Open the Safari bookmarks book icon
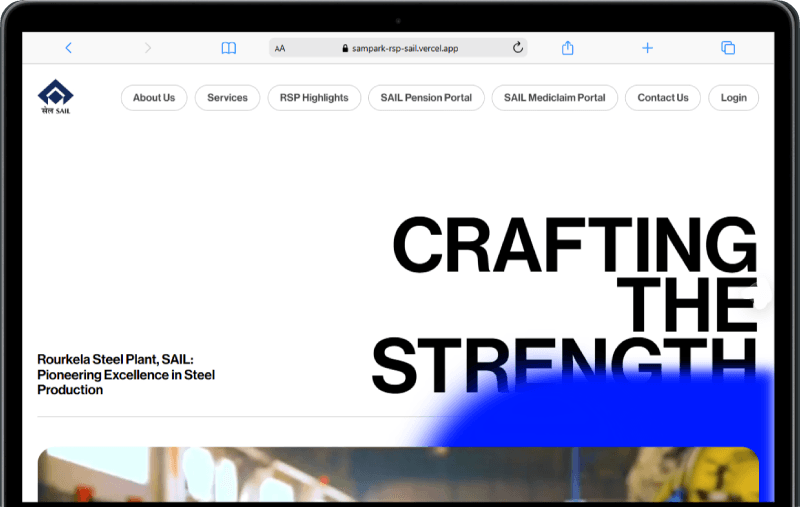Viewport: 800px width, 507px height. pyautogui.click(x=229, y=48)
